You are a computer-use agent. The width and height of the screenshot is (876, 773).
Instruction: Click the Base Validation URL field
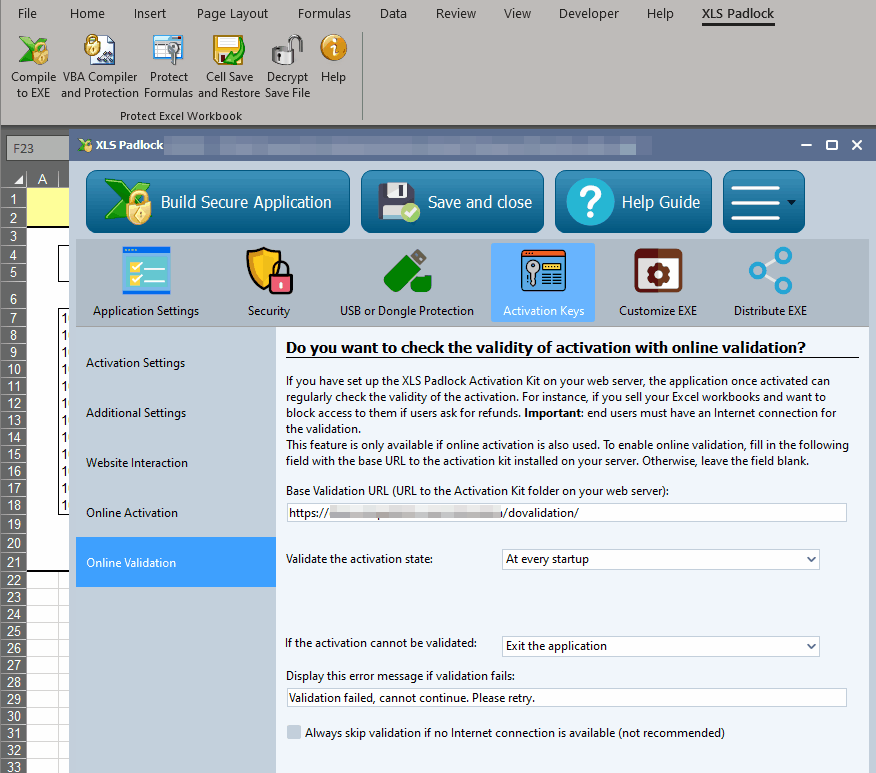pyautogui.click(x=566, y=513)
